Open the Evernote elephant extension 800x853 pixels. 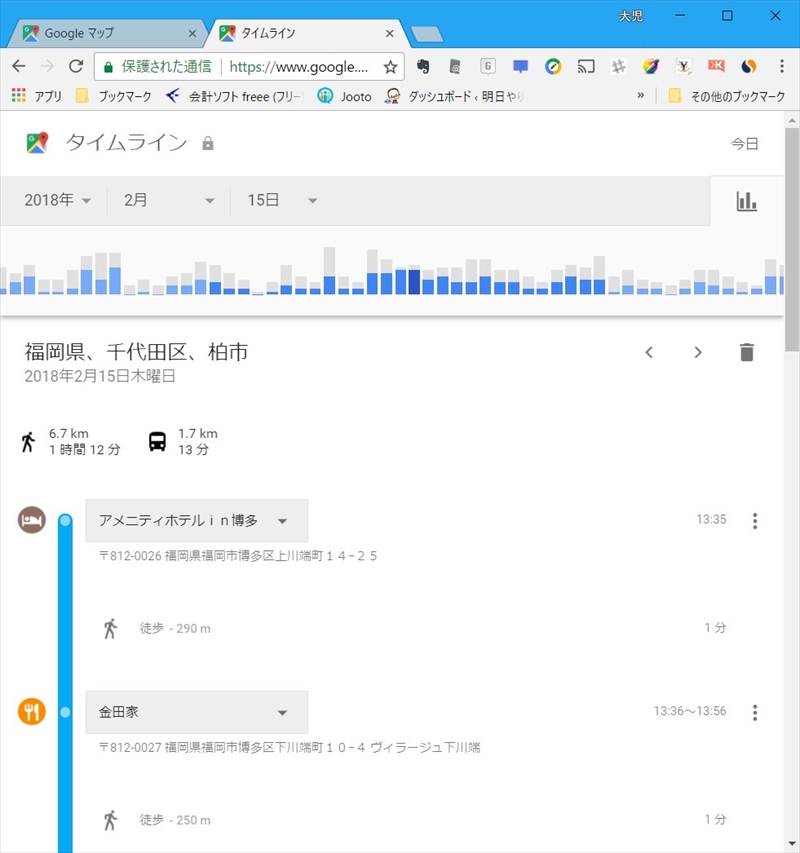click(x=423, y=66)
